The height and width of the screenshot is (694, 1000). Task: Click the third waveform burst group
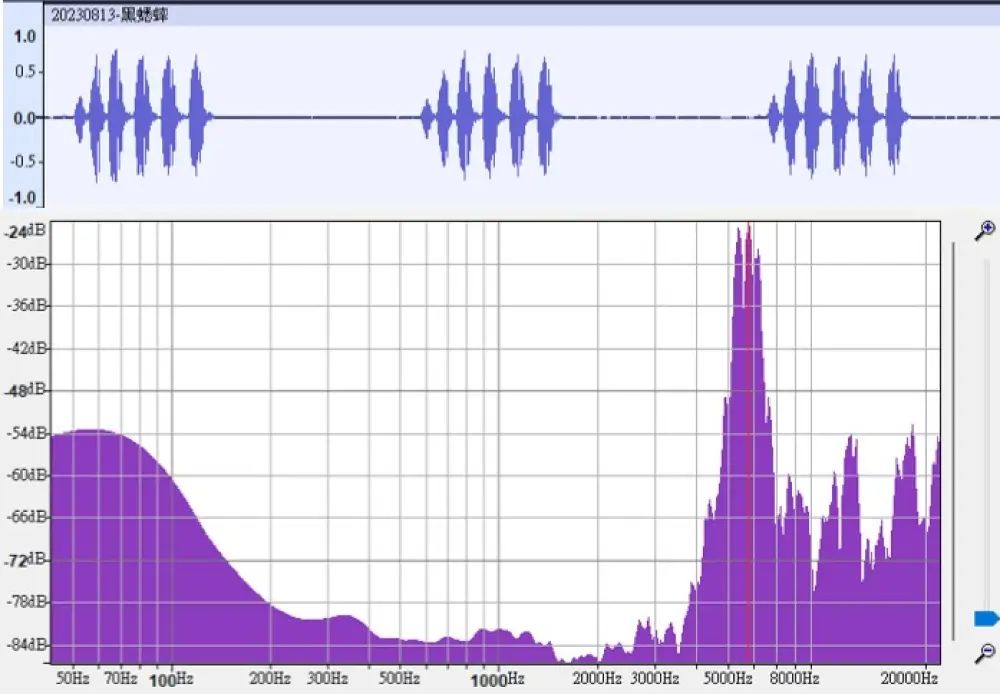click(837, 117)
